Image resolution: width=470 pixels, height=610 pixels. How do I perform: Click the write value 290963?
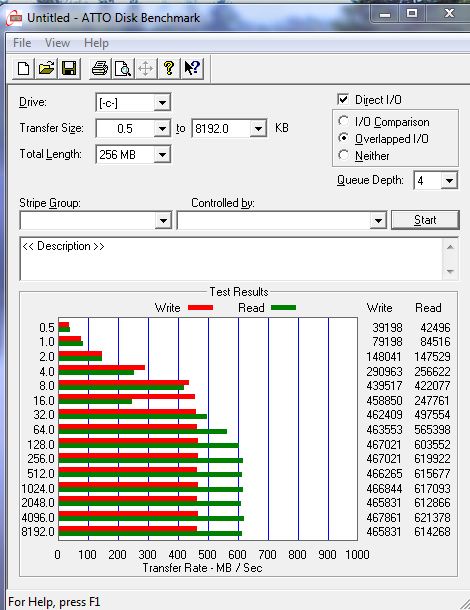tap(384, 372)
